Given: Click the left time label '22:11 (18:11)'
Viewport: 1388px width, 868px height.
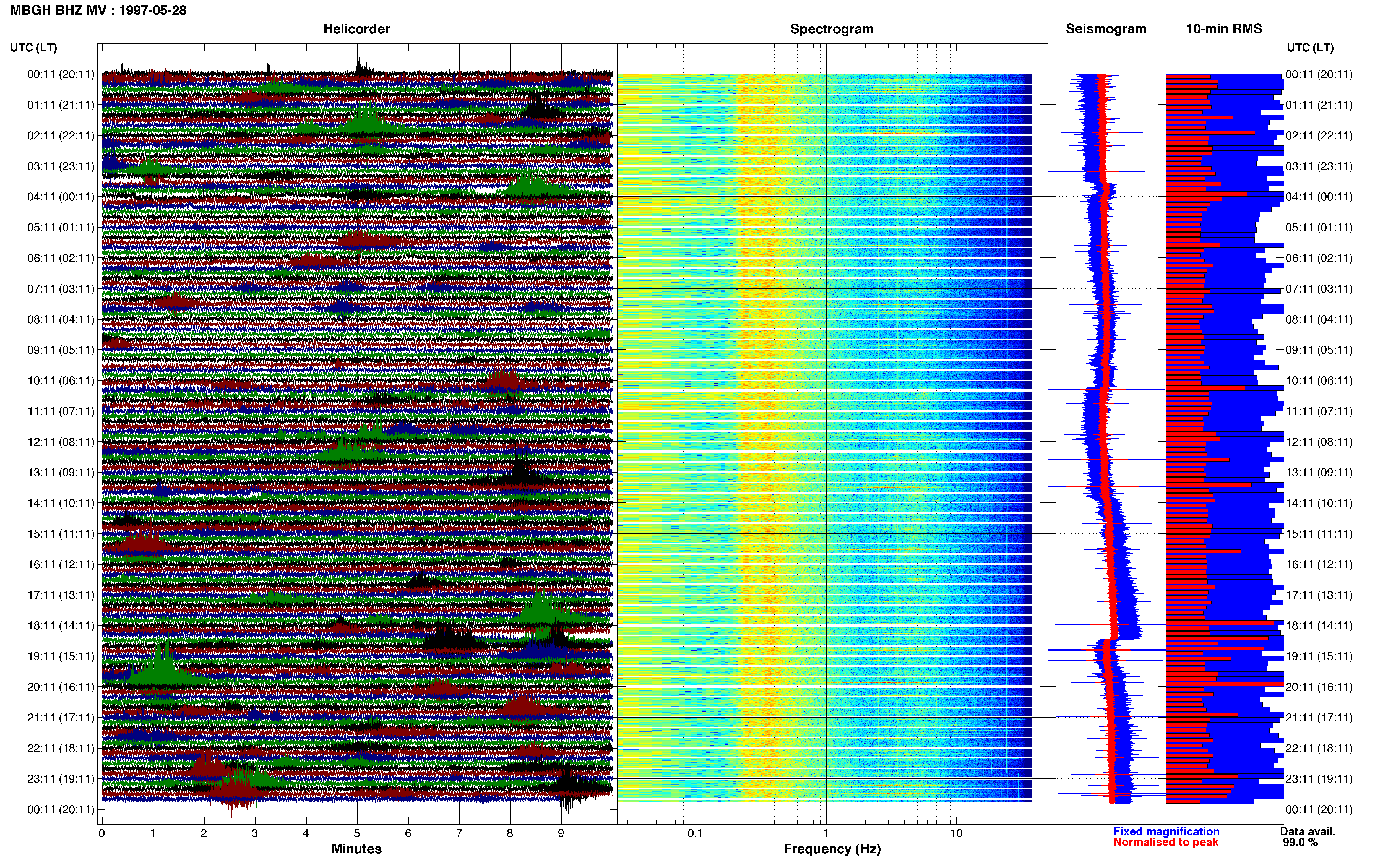Looking at the screenshot, I should pyautogui.click(x=61, y=748).
